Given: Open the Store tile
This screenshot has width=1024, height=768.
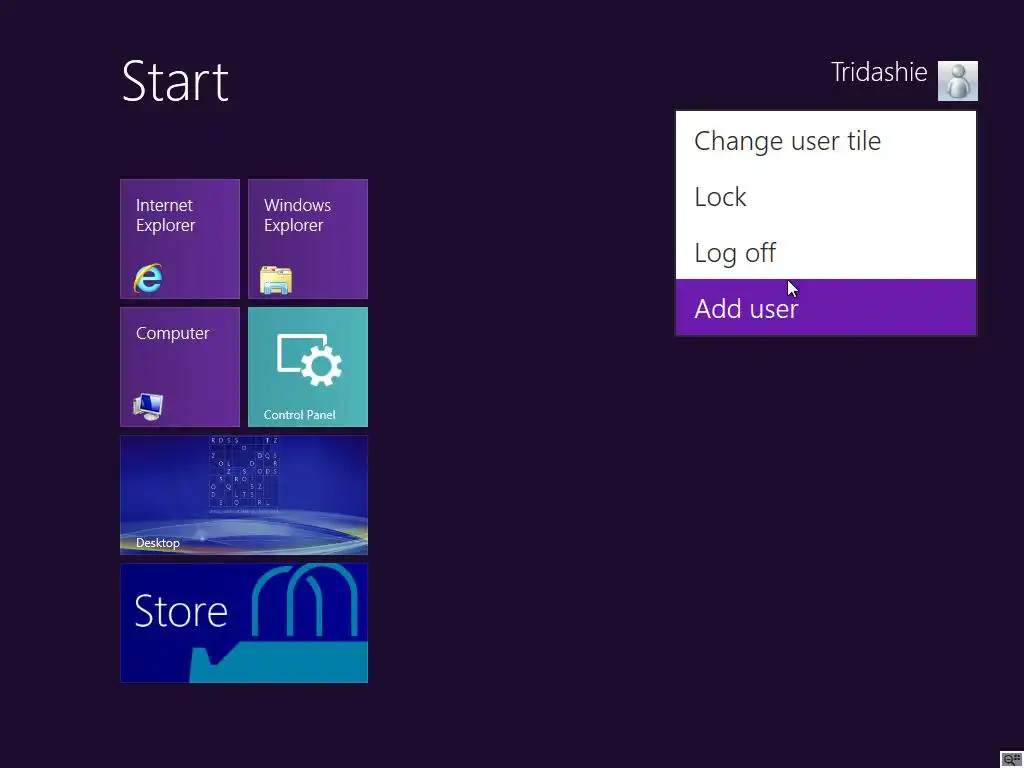Looking at the screenshot, I should click(244, 622).
